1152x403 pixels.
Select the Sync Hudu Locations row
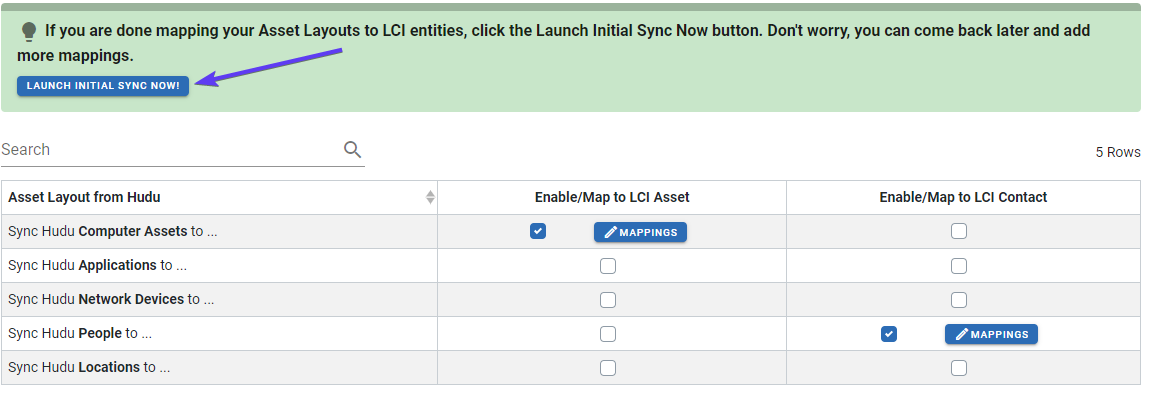pyautogui.click(x=89, y=367)
